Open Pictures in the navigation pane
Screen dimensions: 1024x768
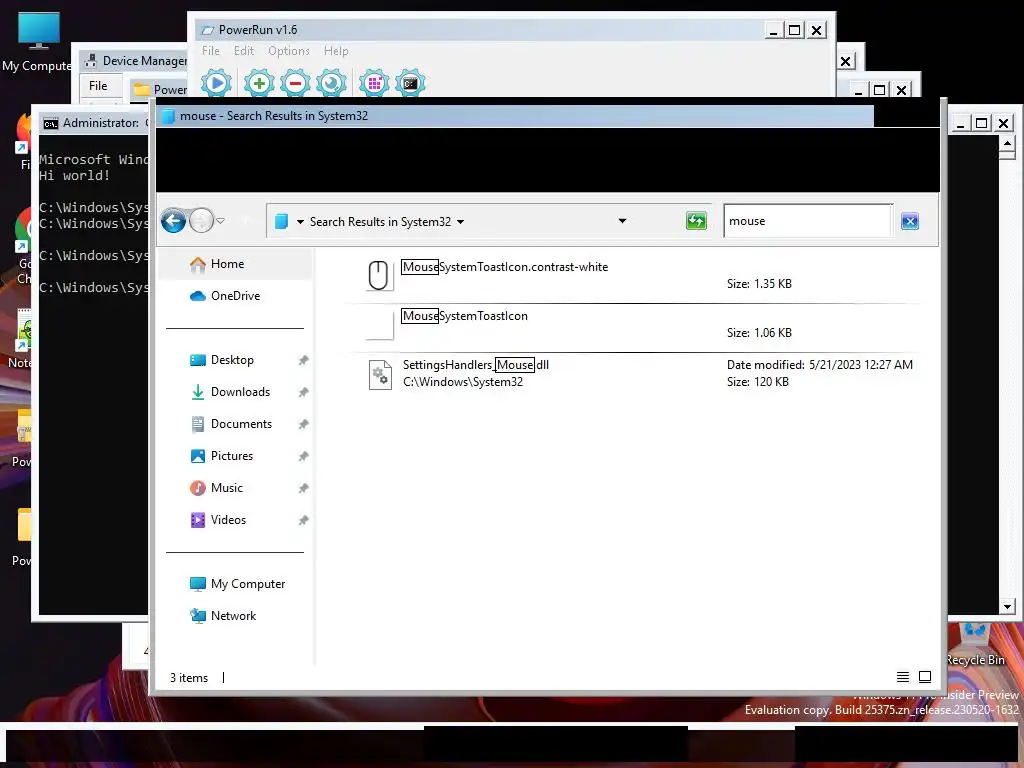point(235,456)
